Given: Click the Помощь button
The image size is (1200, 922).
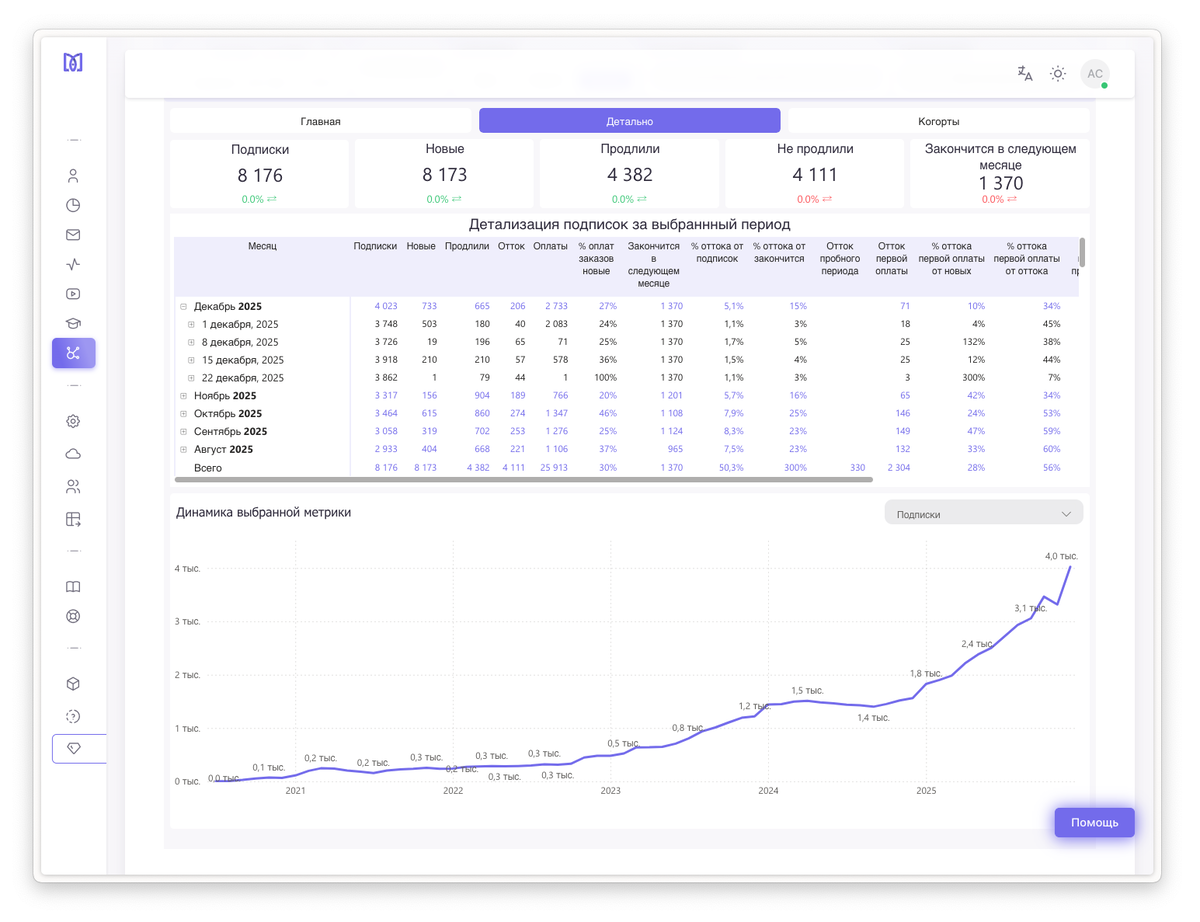Looking at the screenshot, I should (1094, 822).
